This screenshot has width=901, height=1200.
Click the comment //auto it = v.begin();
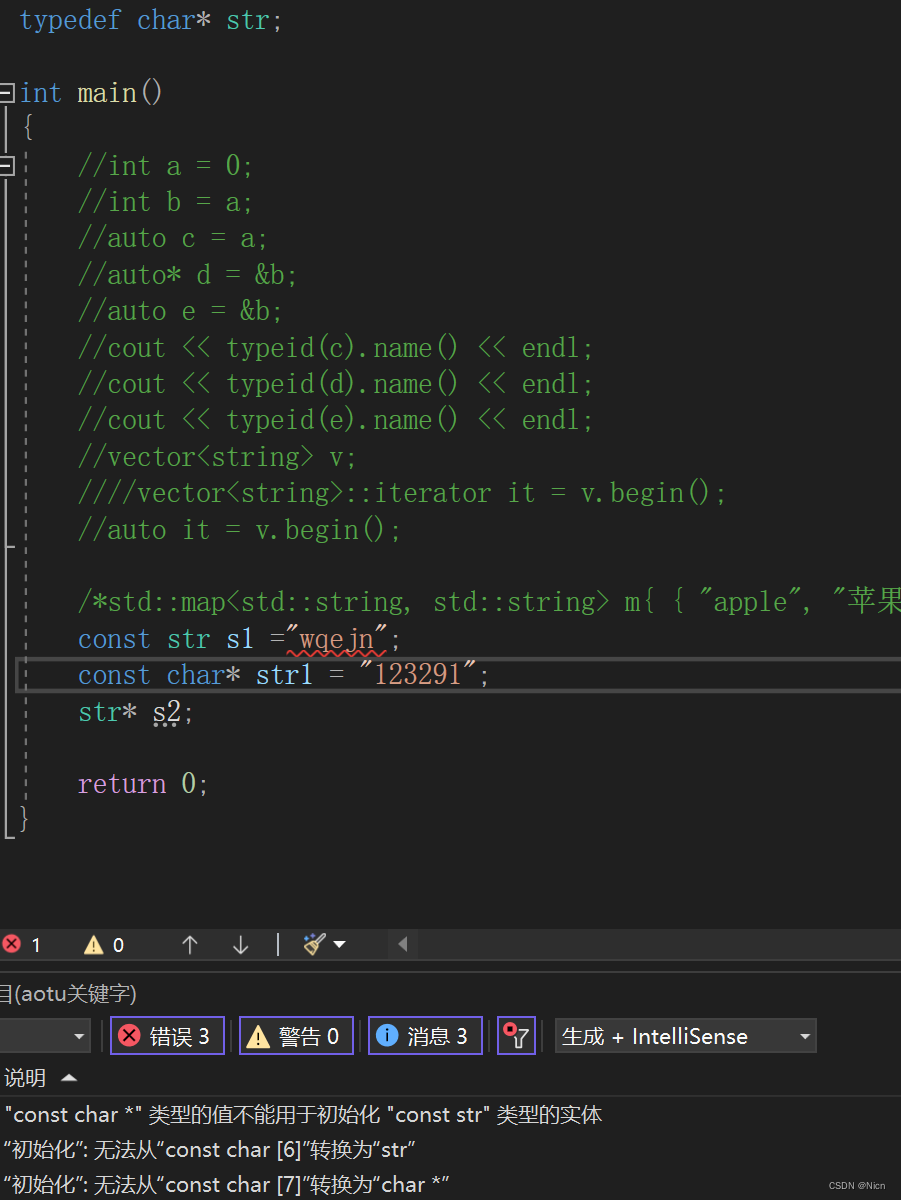[x=239, y=530]
